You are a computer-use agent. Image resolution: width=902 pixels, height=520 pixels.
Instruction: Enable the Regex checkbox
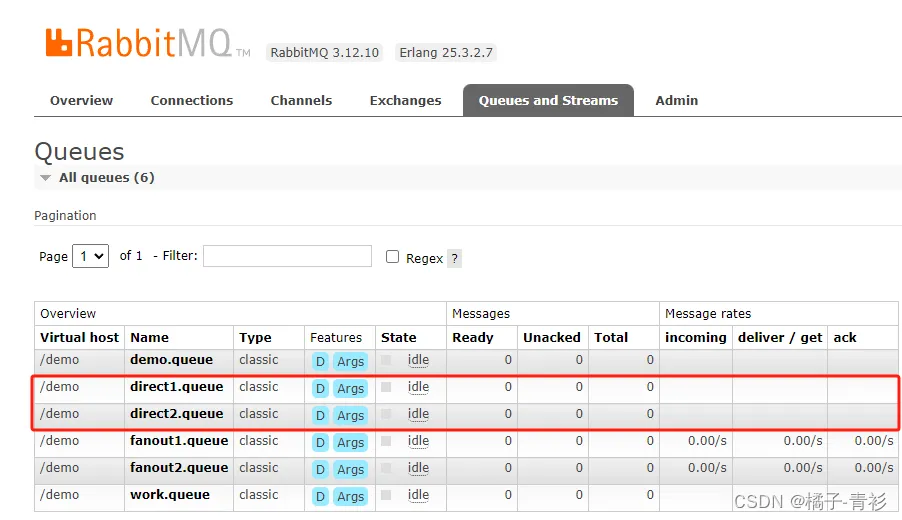coord(392,257)
